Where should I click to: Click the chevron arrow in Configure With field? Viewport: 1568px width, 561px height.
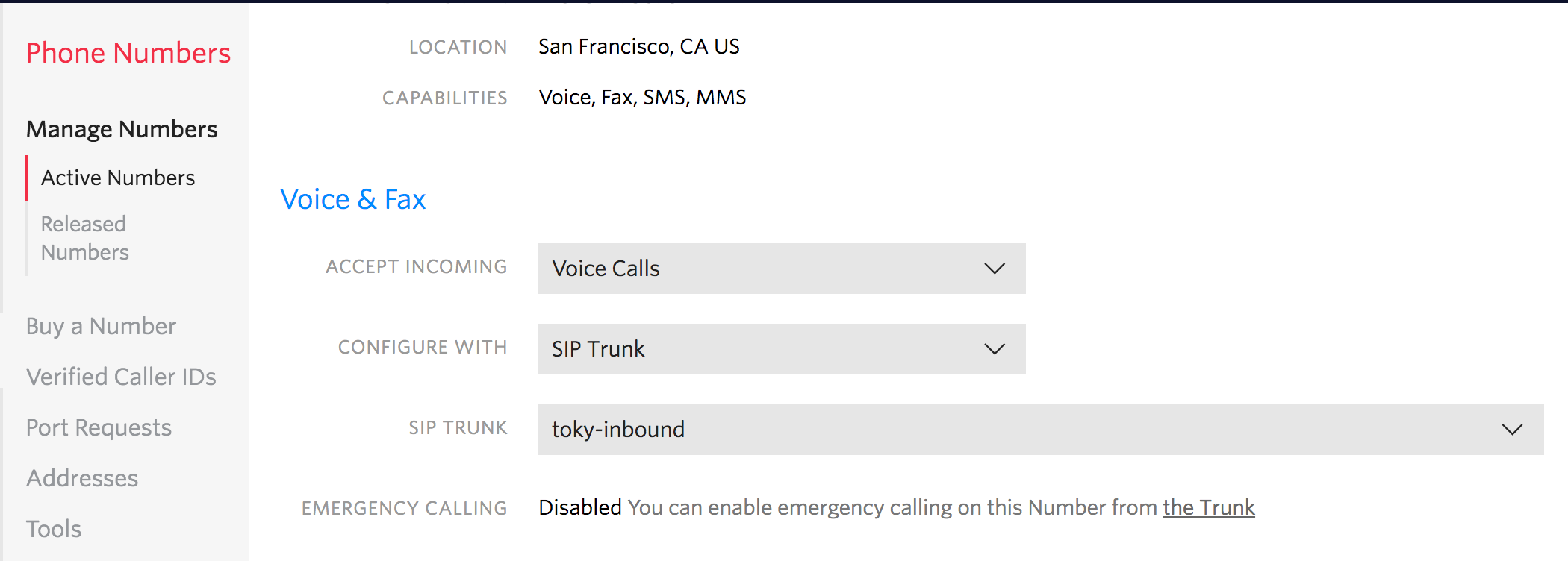click(995, 349)
